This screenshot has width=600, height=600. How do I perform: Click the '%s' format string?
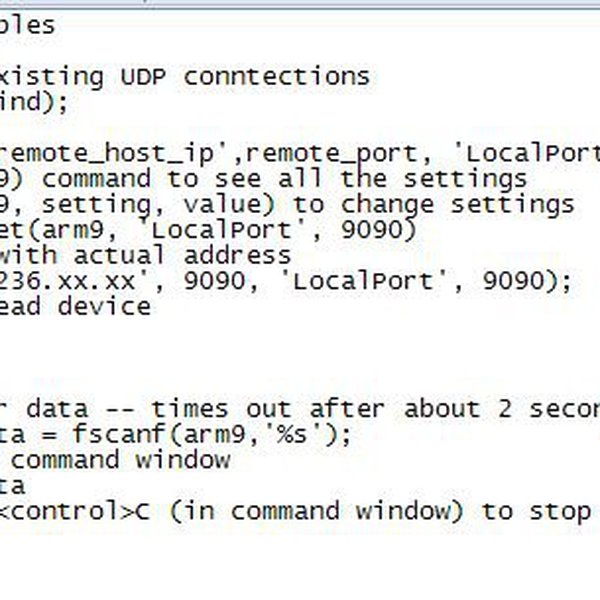(292, 434)
